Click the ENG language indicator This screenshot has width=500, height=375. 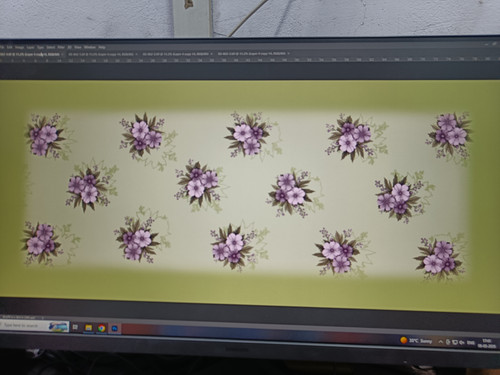(x=471, y=343)
